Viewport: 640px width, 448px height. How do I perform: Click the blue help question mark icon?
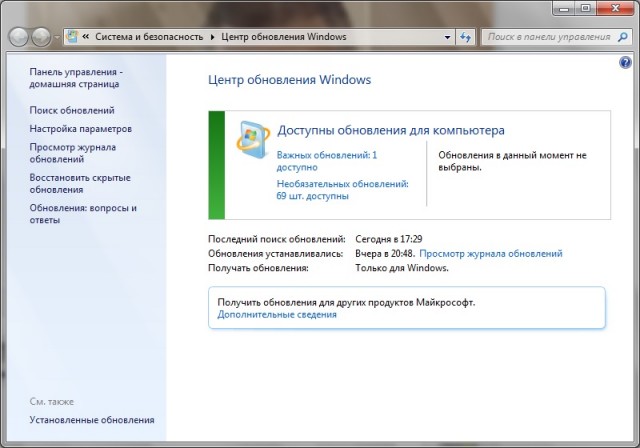(625, 62)
